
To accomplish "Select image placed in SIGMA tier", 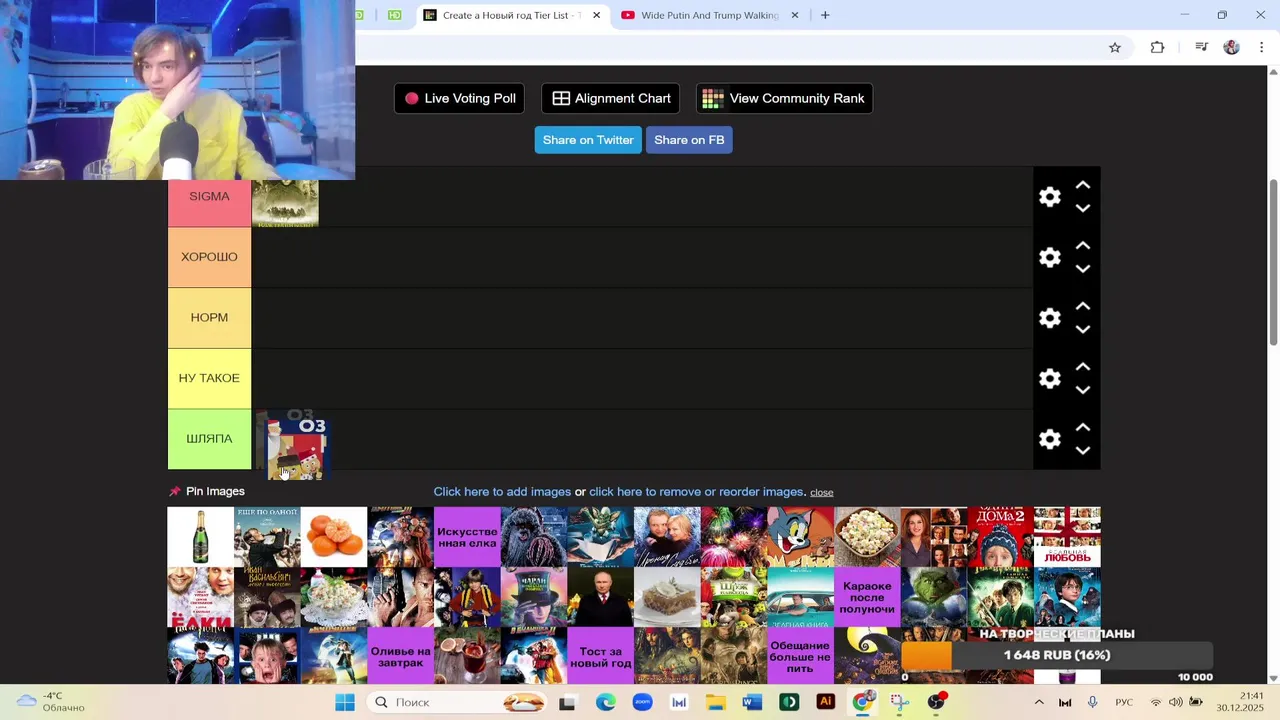I will 285,204.
